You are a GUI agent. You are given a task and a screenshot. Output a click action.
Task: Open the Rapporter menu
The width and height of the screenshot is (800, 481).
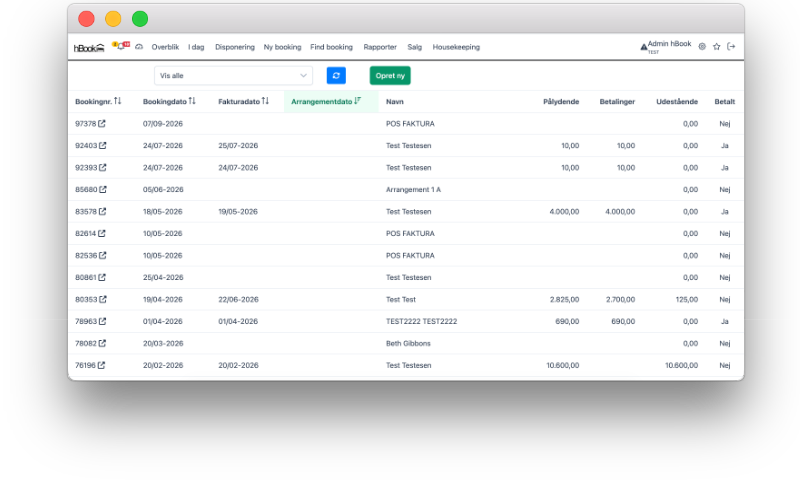coord(380,47)
